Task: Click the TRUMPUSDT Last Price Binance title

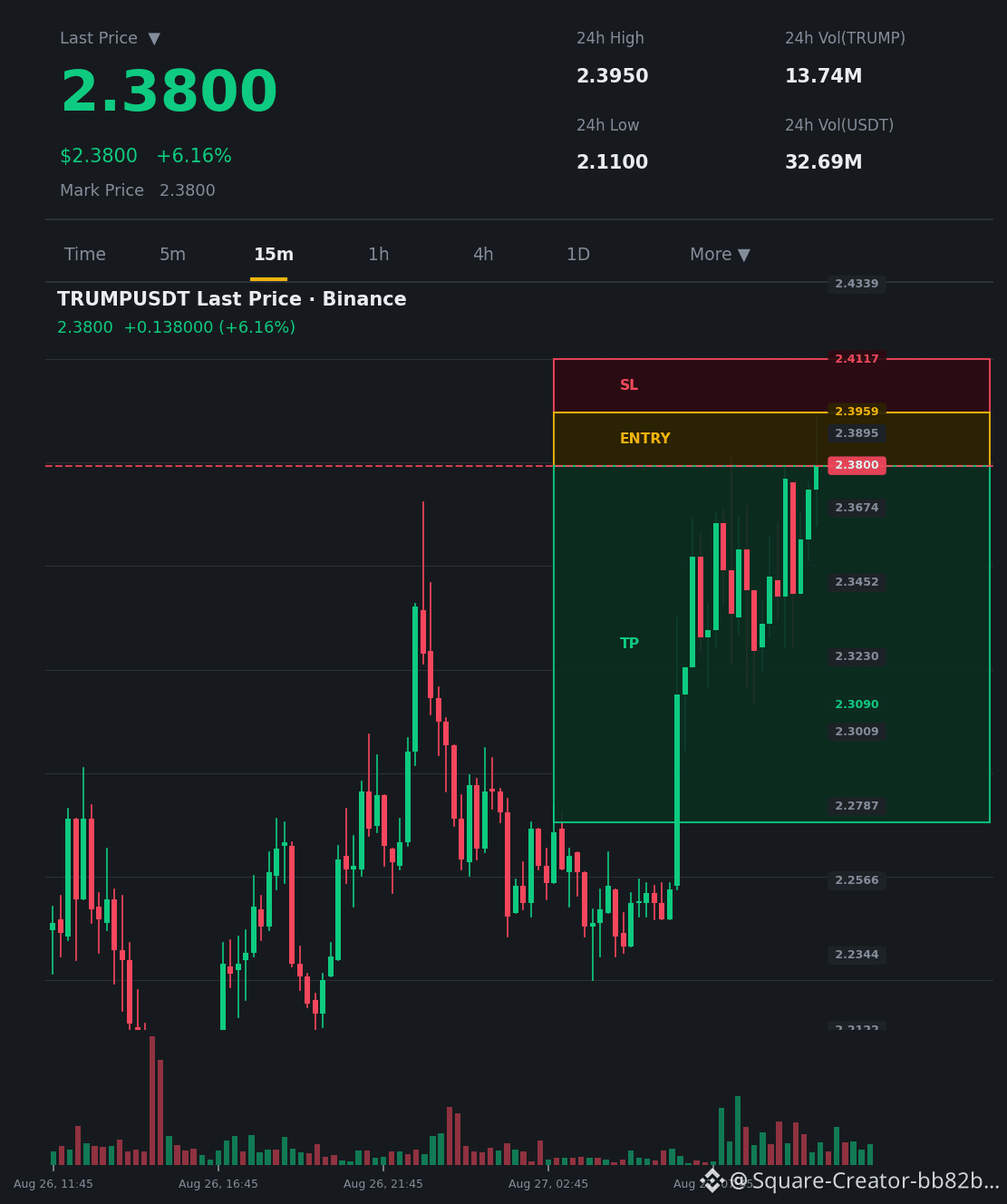Action: coord(232,299)
